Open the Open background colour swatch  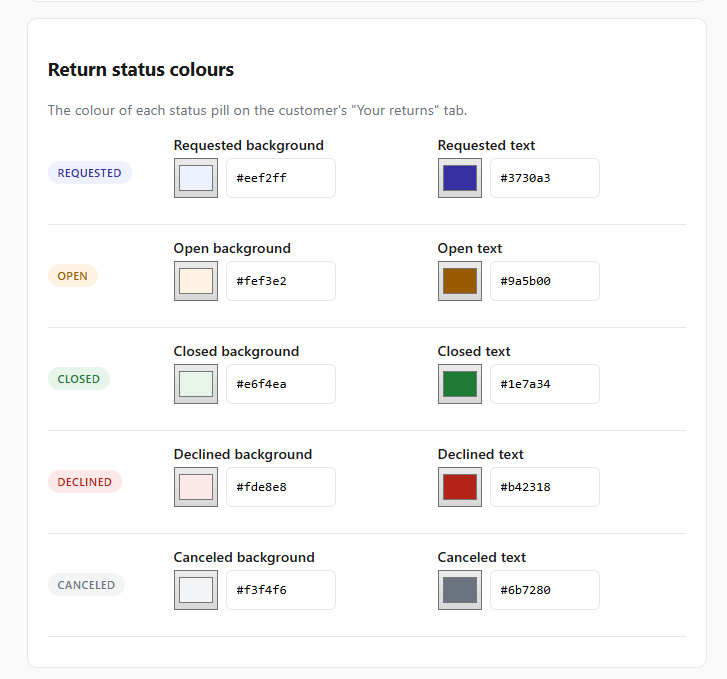coord(196,281)
